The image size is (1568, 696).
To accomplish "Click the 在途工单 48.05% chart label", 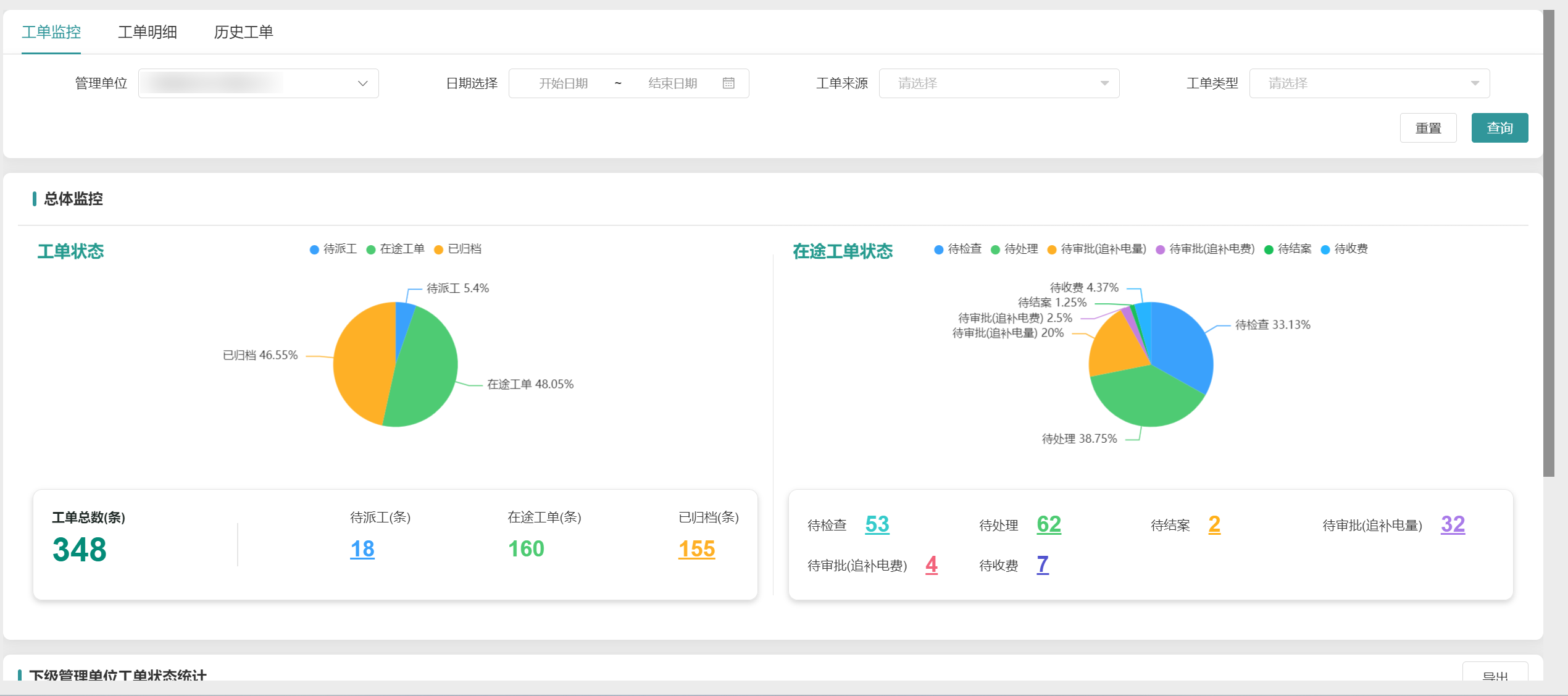I will coord(530,384).
